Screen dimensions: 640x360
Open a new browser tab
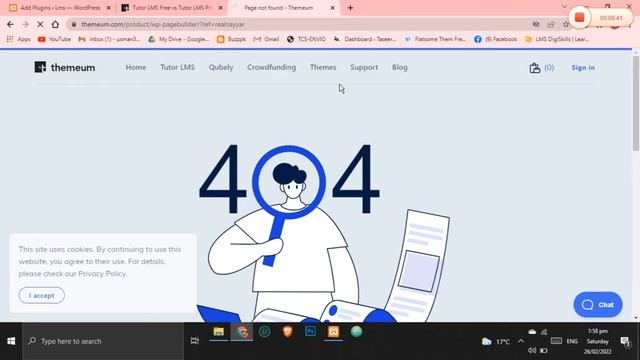click(x=350, y=8)
